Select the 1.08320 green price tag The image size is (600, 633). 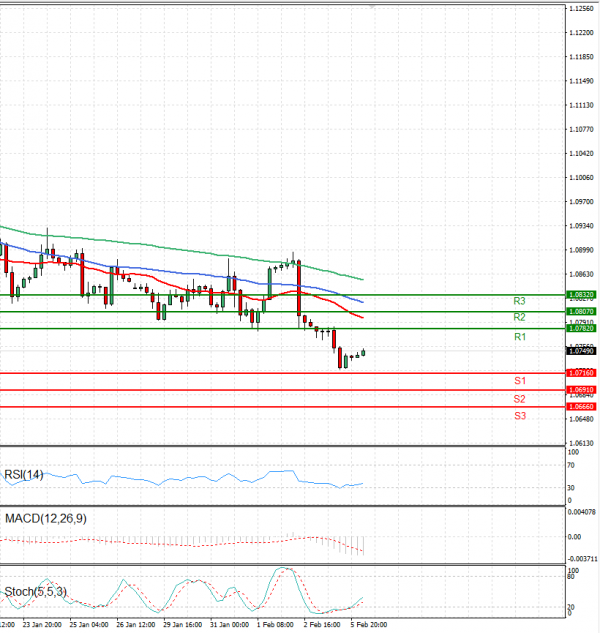point(581,295)
